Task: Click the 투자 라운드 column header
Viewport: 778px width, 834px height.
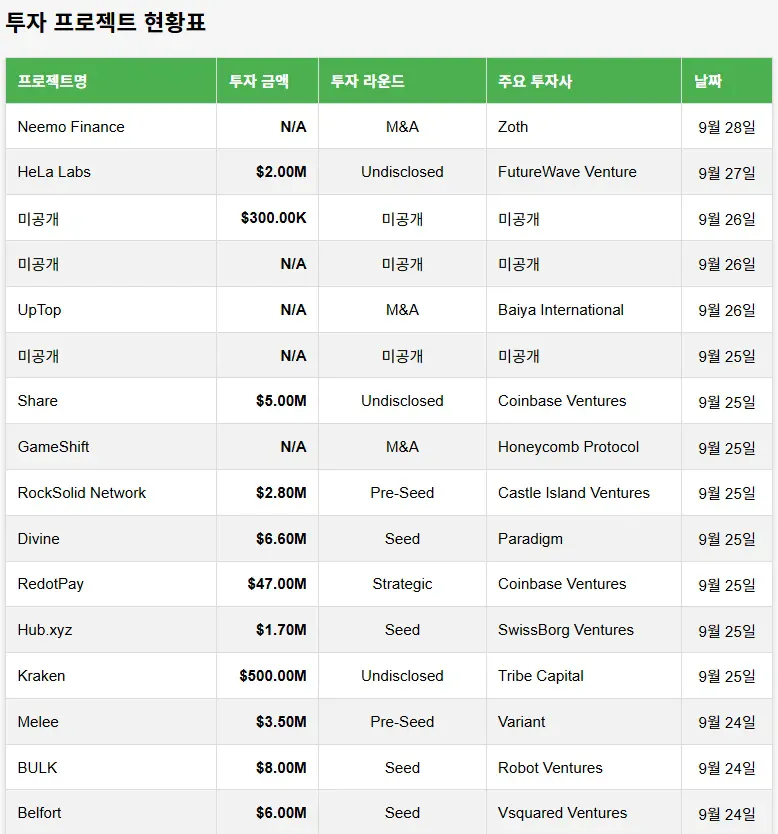Action: [x=367, y=81]
